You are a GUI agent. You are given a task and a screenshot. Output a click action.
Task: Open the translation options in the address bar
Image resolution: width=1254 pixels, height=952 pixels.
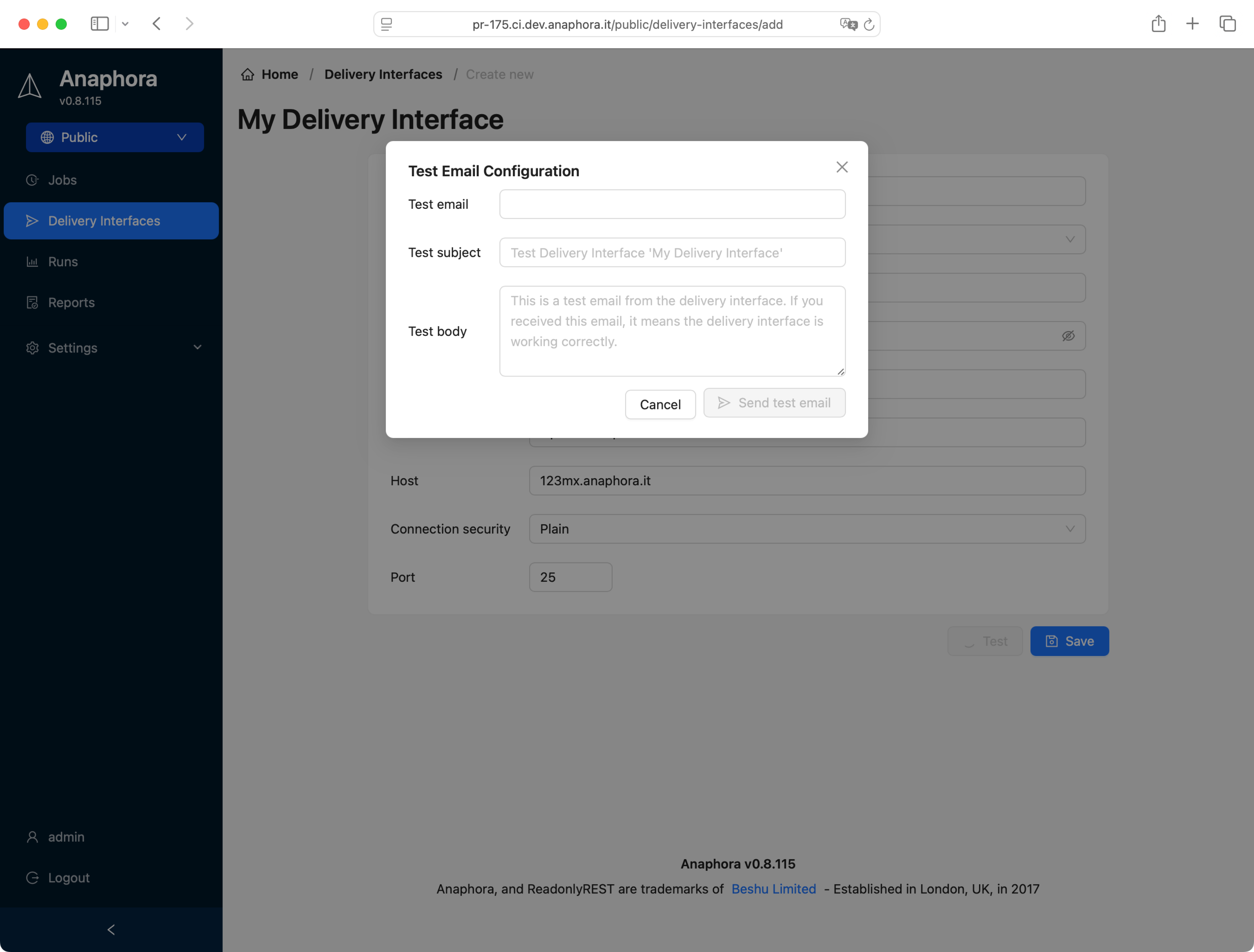(x=848, y=24)
